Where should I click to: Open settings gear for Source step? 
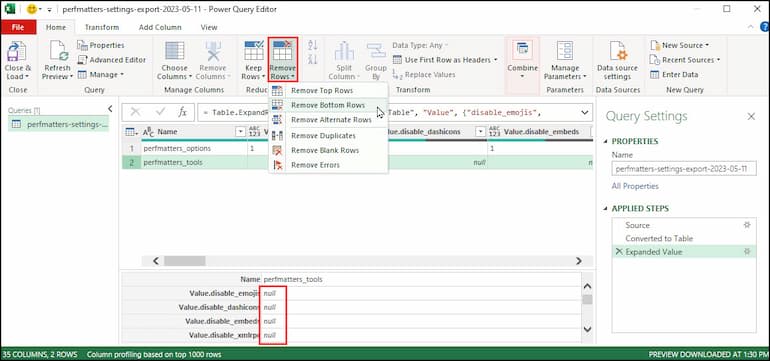(x=747, y=225)
